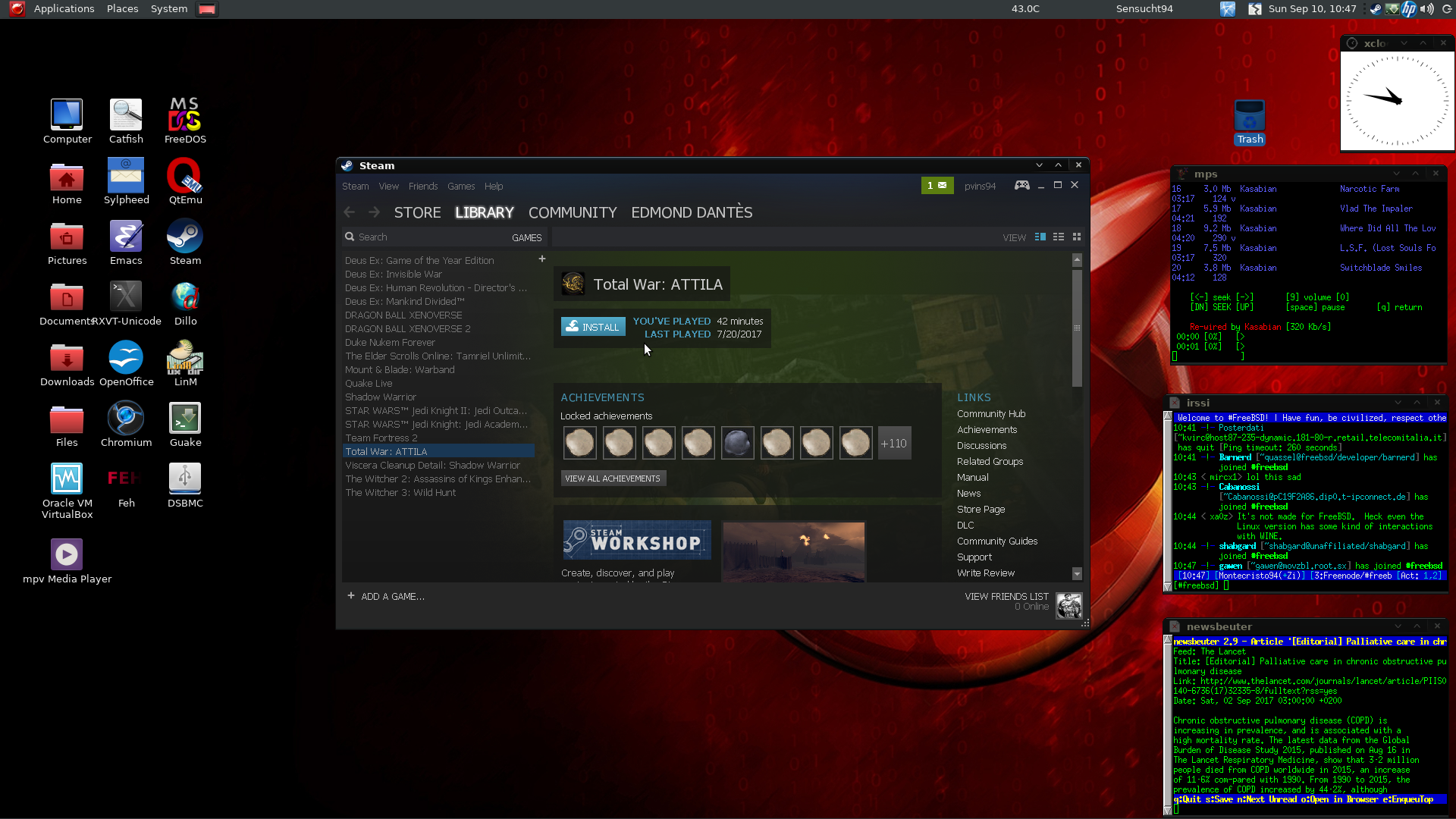Select Team Fortress 2 in games list
Viewport: 1456px width, 819px height.
(381, 438)
